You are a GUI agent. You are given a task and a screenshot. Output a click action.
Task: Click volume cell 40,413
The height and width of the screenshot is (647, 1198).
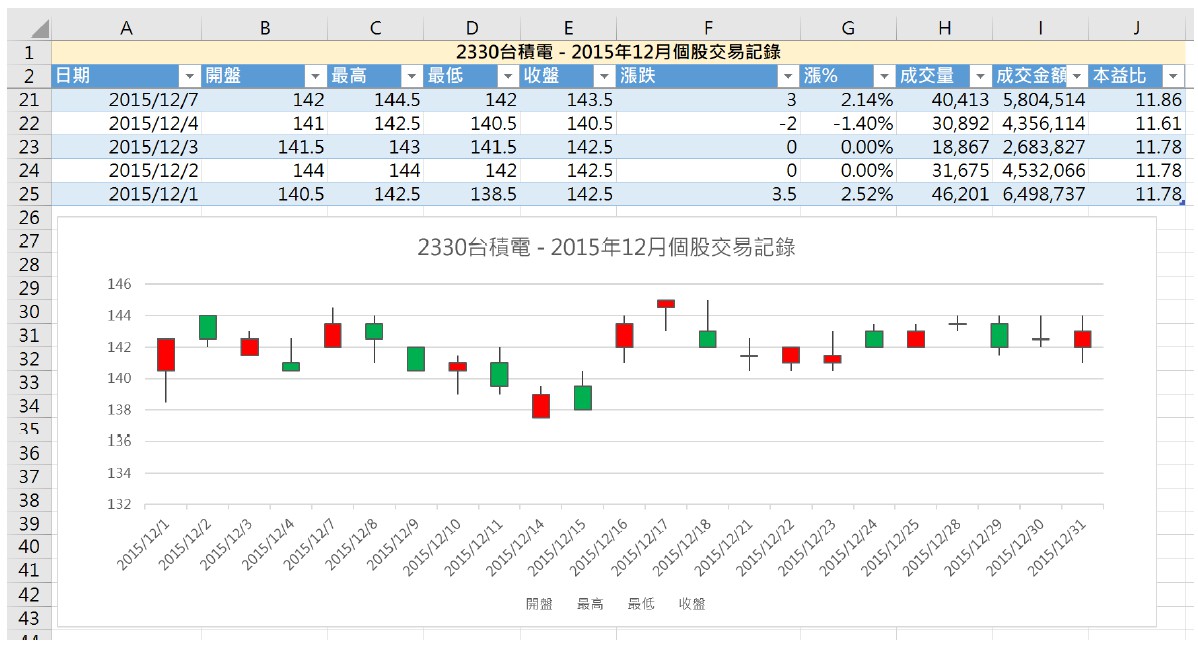coord(944,100)
